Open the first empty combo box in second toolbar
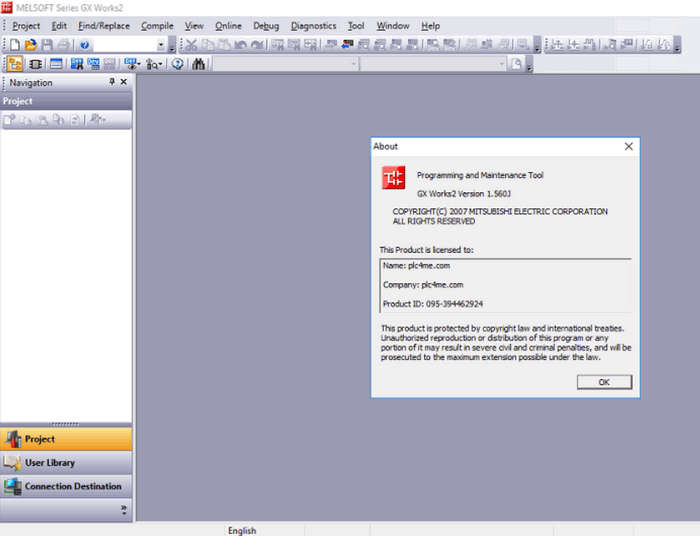Screen dimensions: 700x536 pyautogui.click(x=286, y=64)
